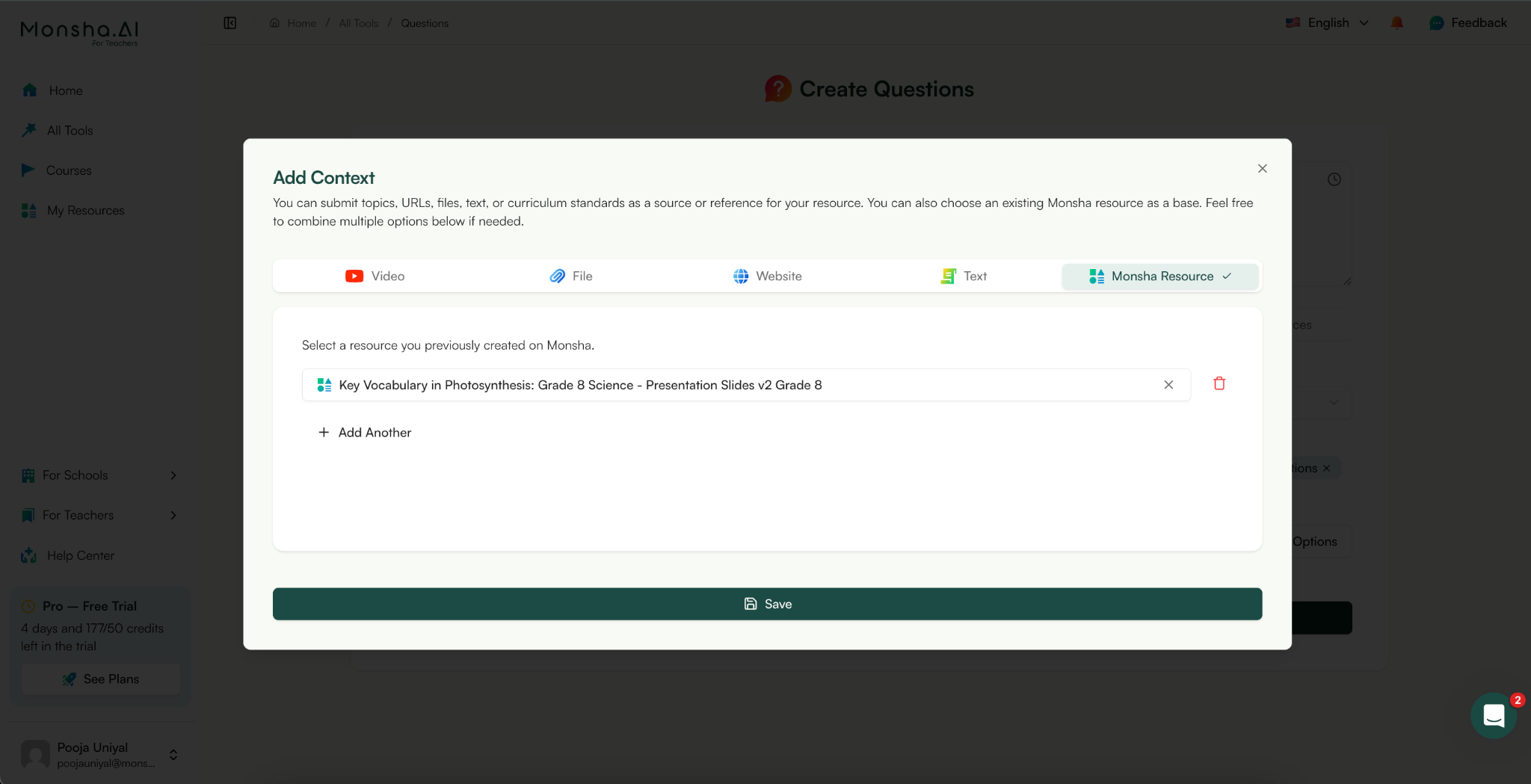Go to All Tools breadcrumb

359,23
